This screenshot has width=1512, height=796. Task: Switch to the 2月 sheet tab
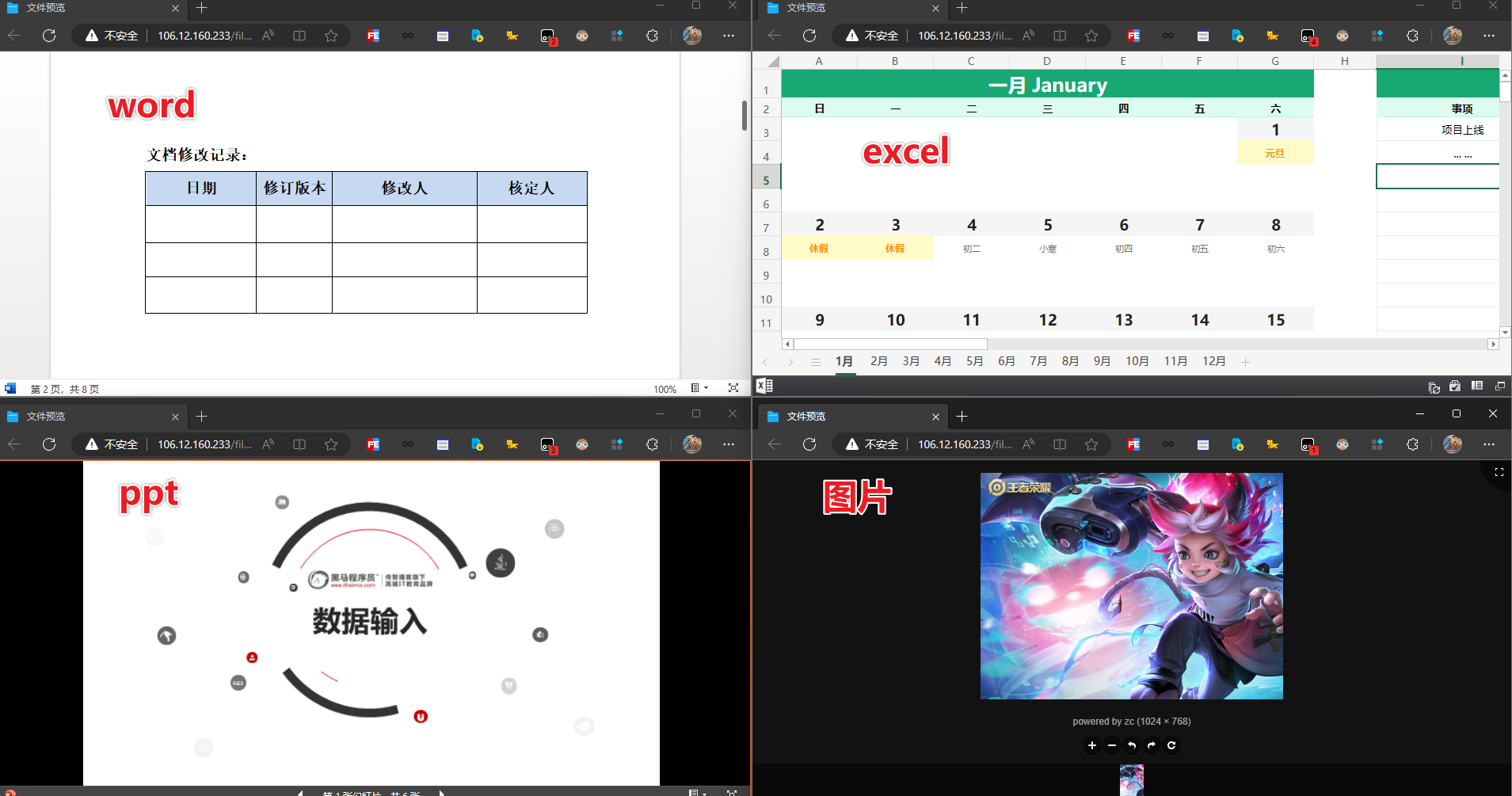(878, 361)
